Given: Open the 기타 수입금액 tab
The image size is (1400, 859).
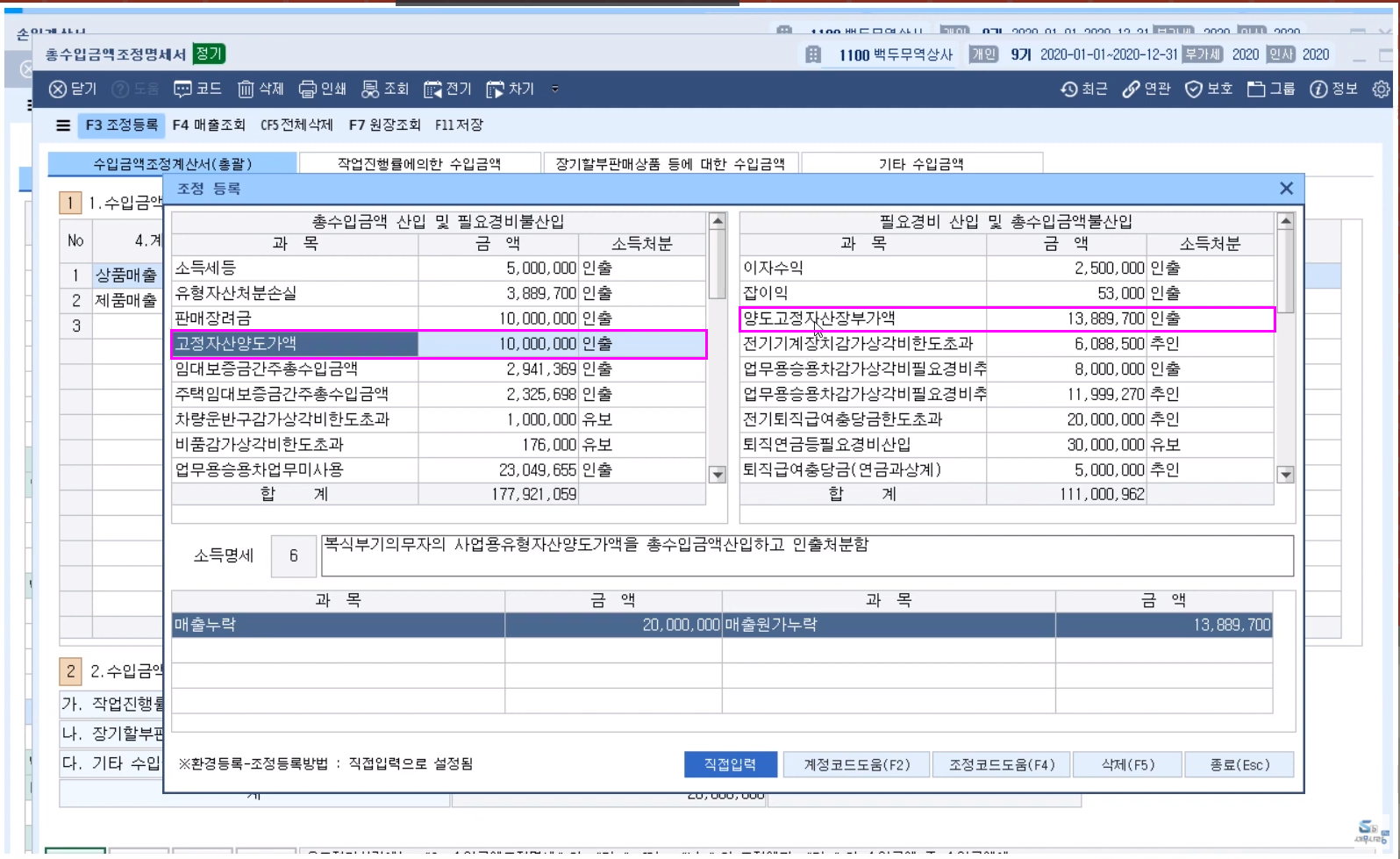Looking at the screenshot, I should (921, 164).
